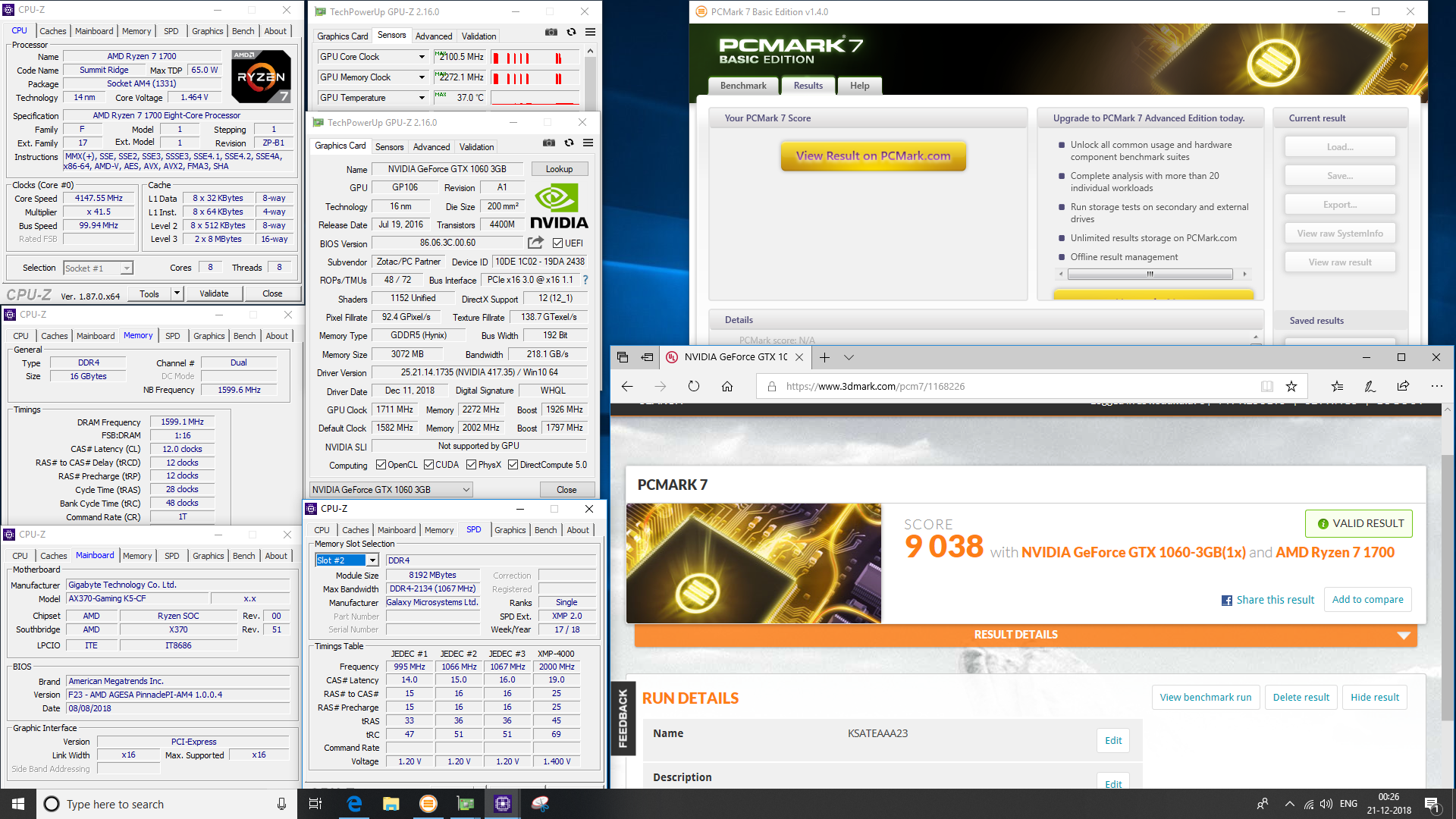Click GPU-Z Graphics Card window screenshot camera icon

[x=548, y=143]
